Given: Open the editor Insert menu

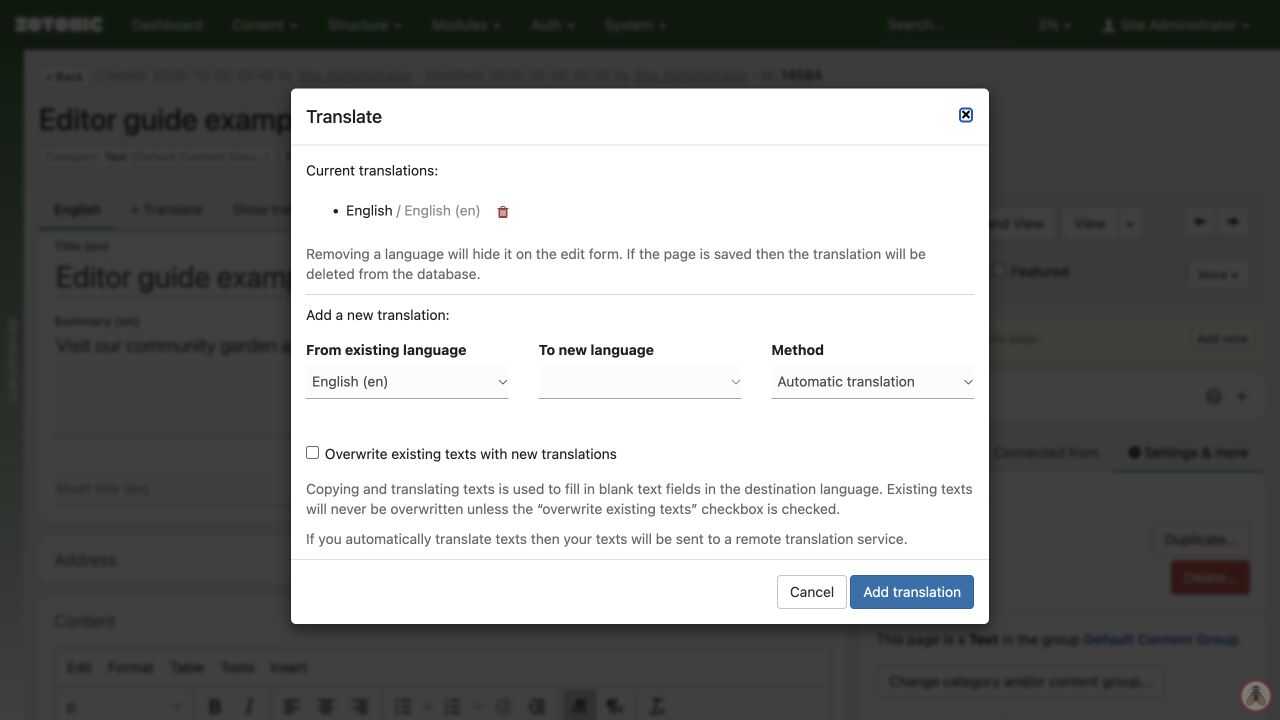Looking at the screenshot, I should tap(288, 668).
